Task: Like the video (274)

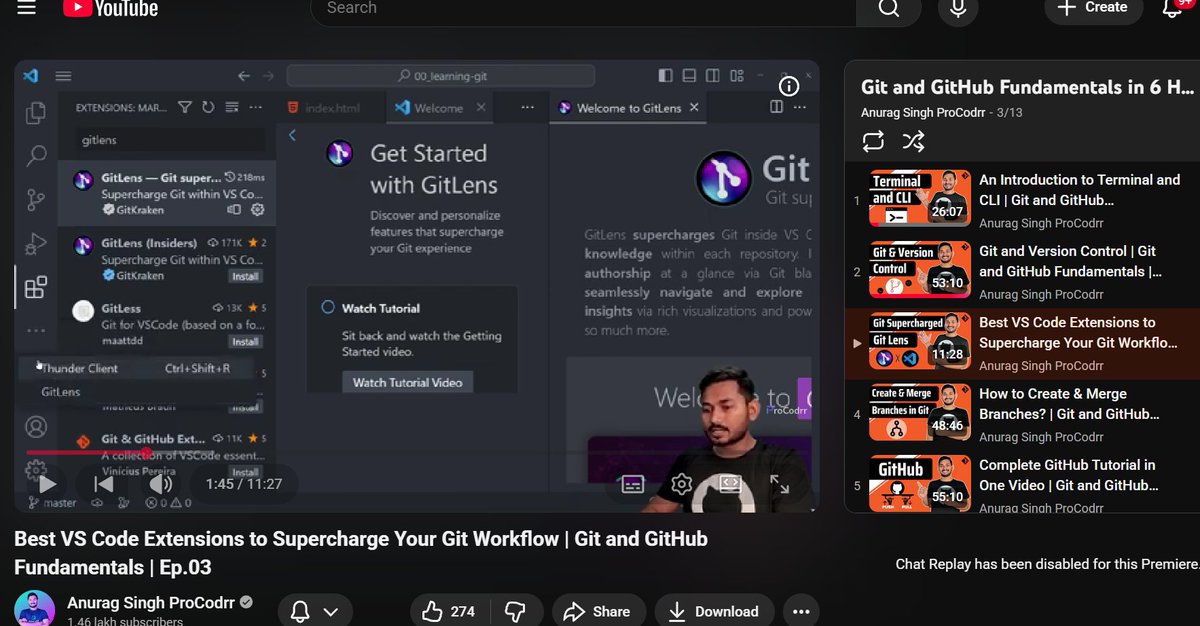Action: [449, 611]
